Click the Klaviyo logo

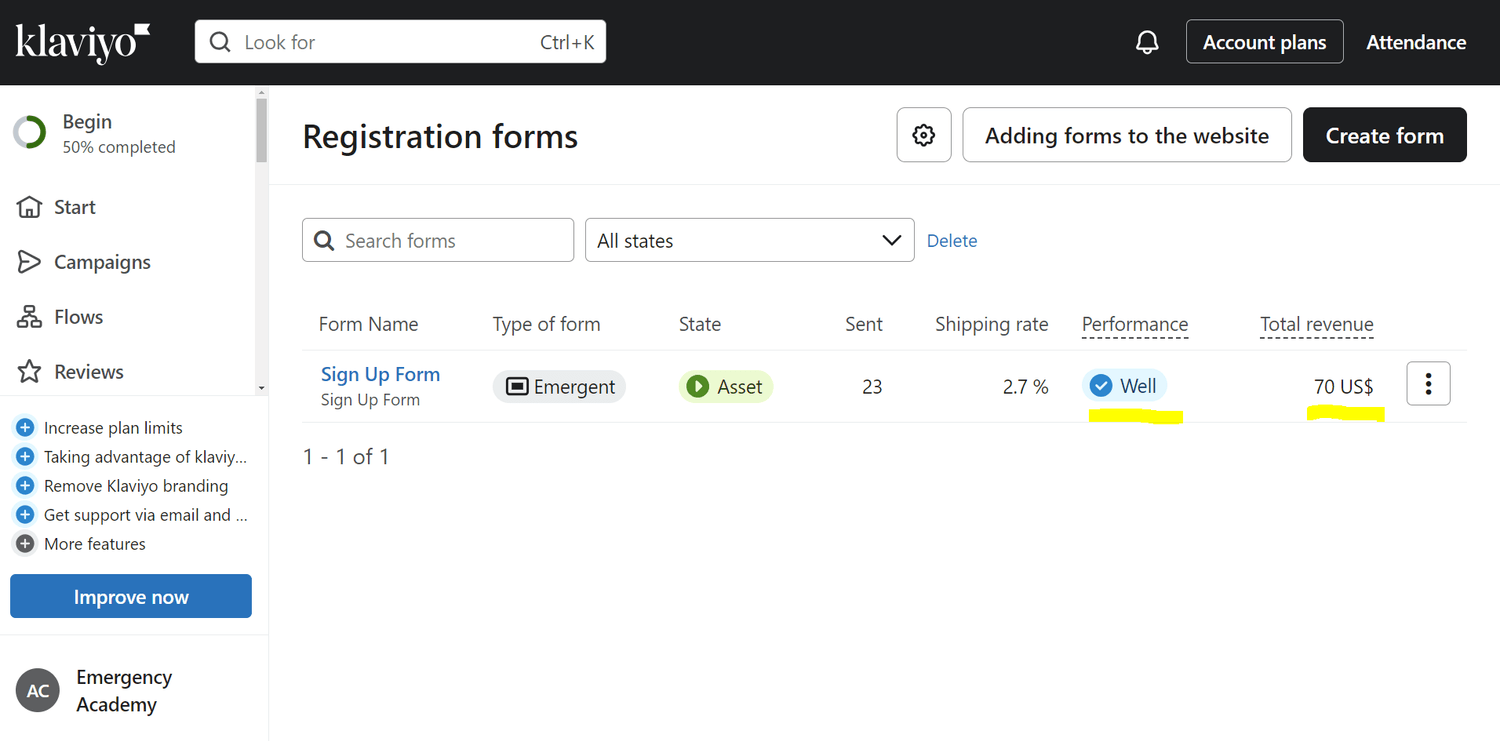[x=83, y=43]
